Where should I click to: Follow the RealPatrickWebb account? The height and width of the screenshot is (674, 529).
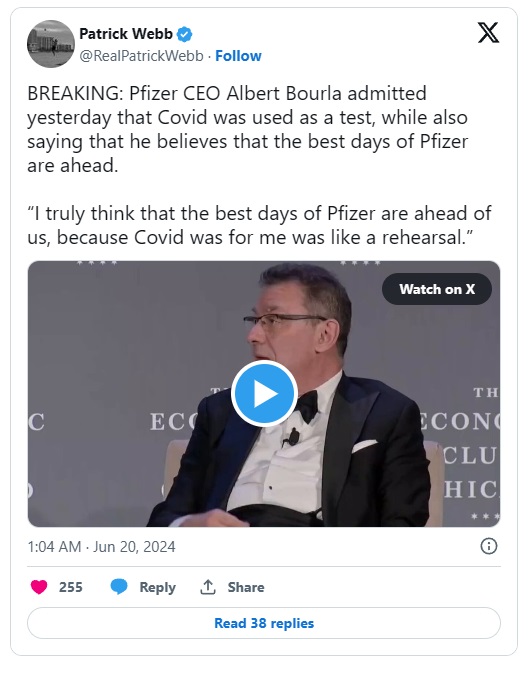click(238, 56)
